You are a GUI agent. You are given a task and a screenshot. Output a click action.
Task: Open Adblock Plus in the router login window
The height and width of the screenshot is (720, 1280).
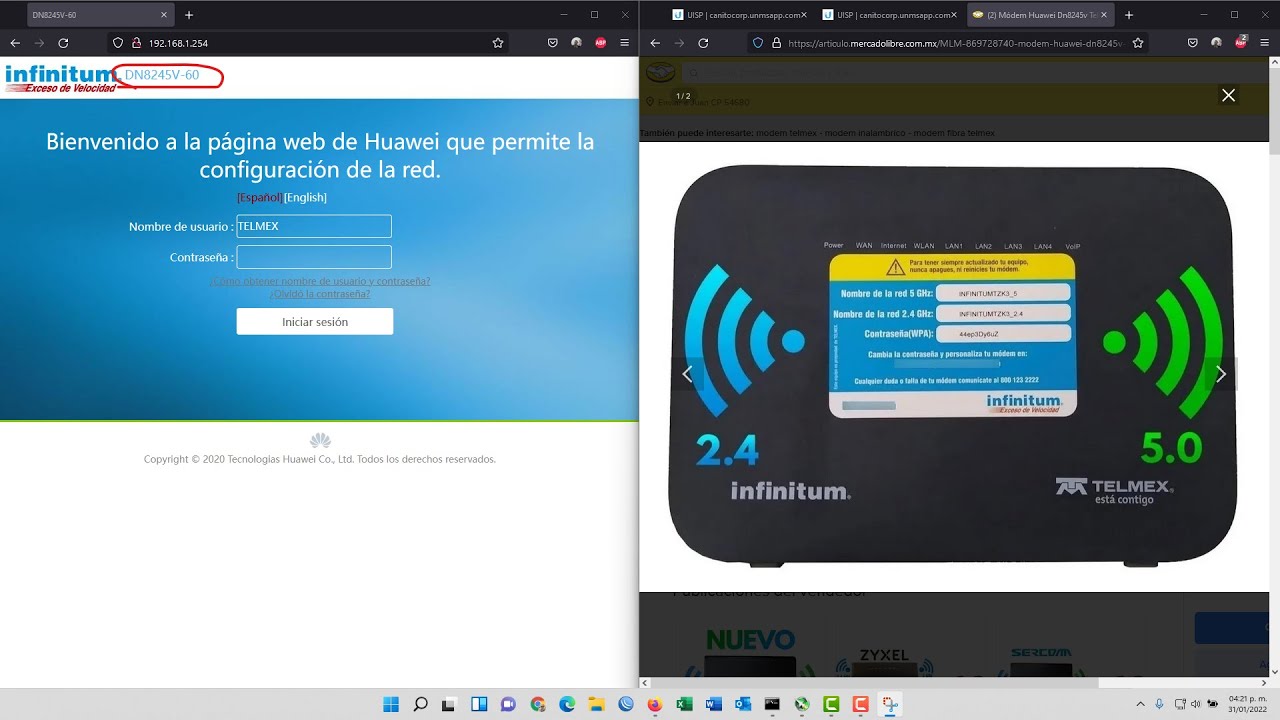pyautogui.click(x=600, y=43)
